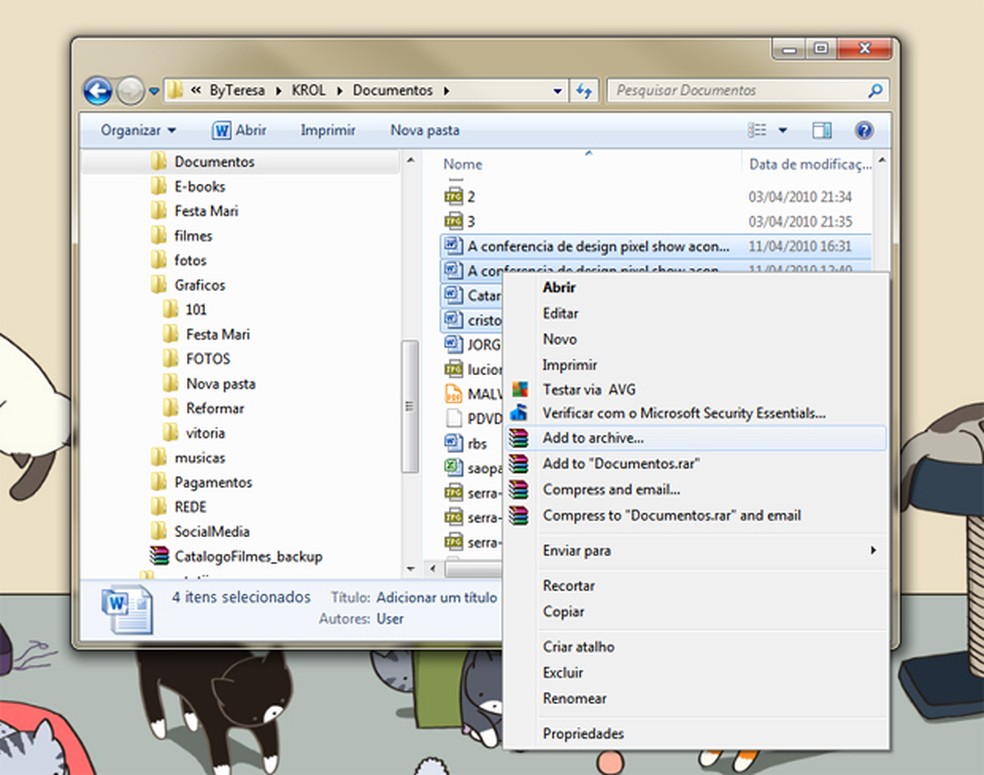984x775 pixels.
Task: Select Compress and email... menu entry
Action: click(611, 489)
